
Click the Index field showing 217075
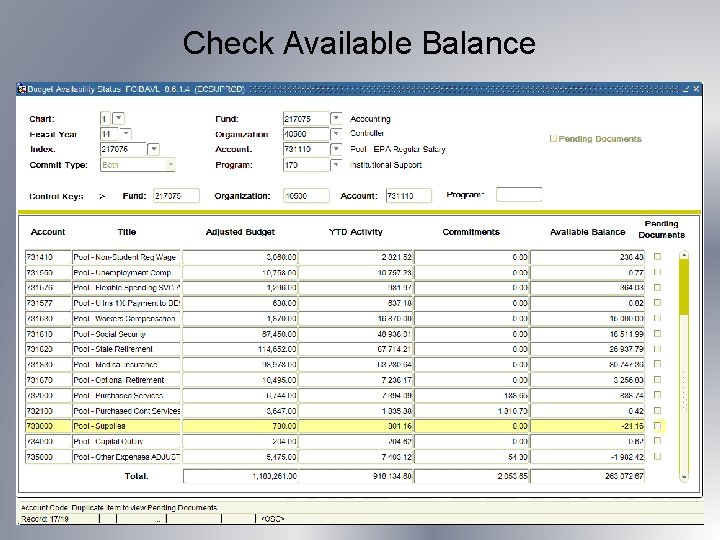[123, 149]
